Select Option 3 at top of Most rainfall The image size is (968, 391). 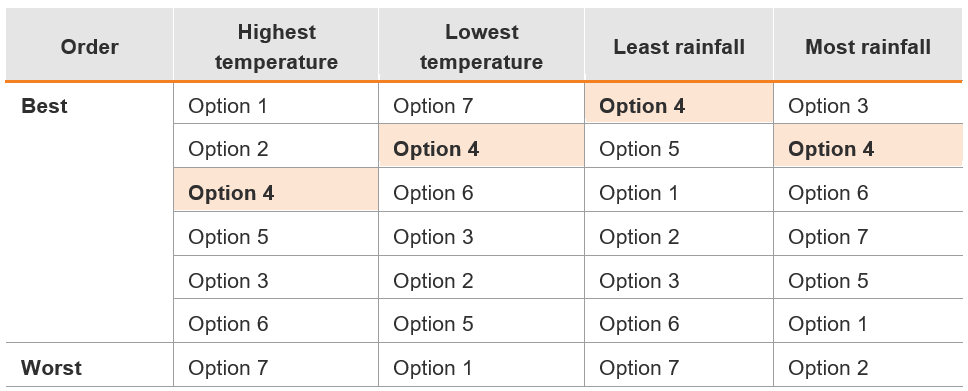pyautogui.click(x=828, y=106)
